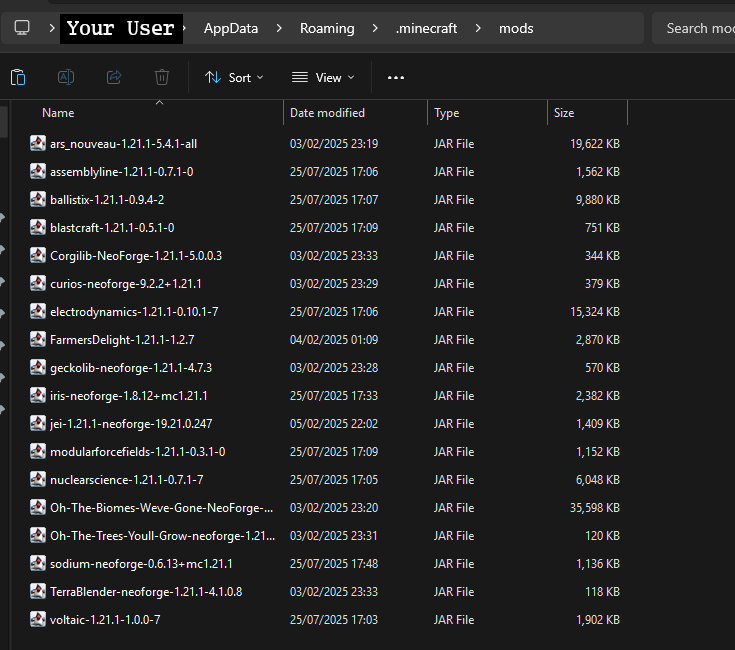Click the jar icon of geckolib-neoforge file
Viewport: 735px width, 650px height.
[38, 367]
